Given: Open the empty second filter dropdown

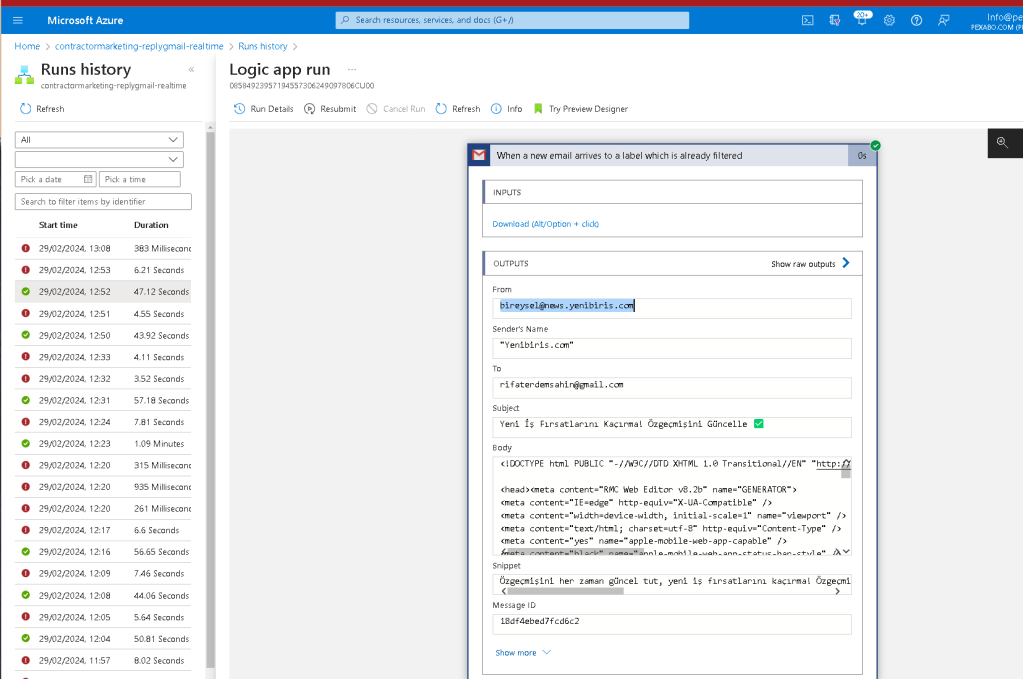Looking at the screenshot, I should pyautogui.click(x=99, y=159).
